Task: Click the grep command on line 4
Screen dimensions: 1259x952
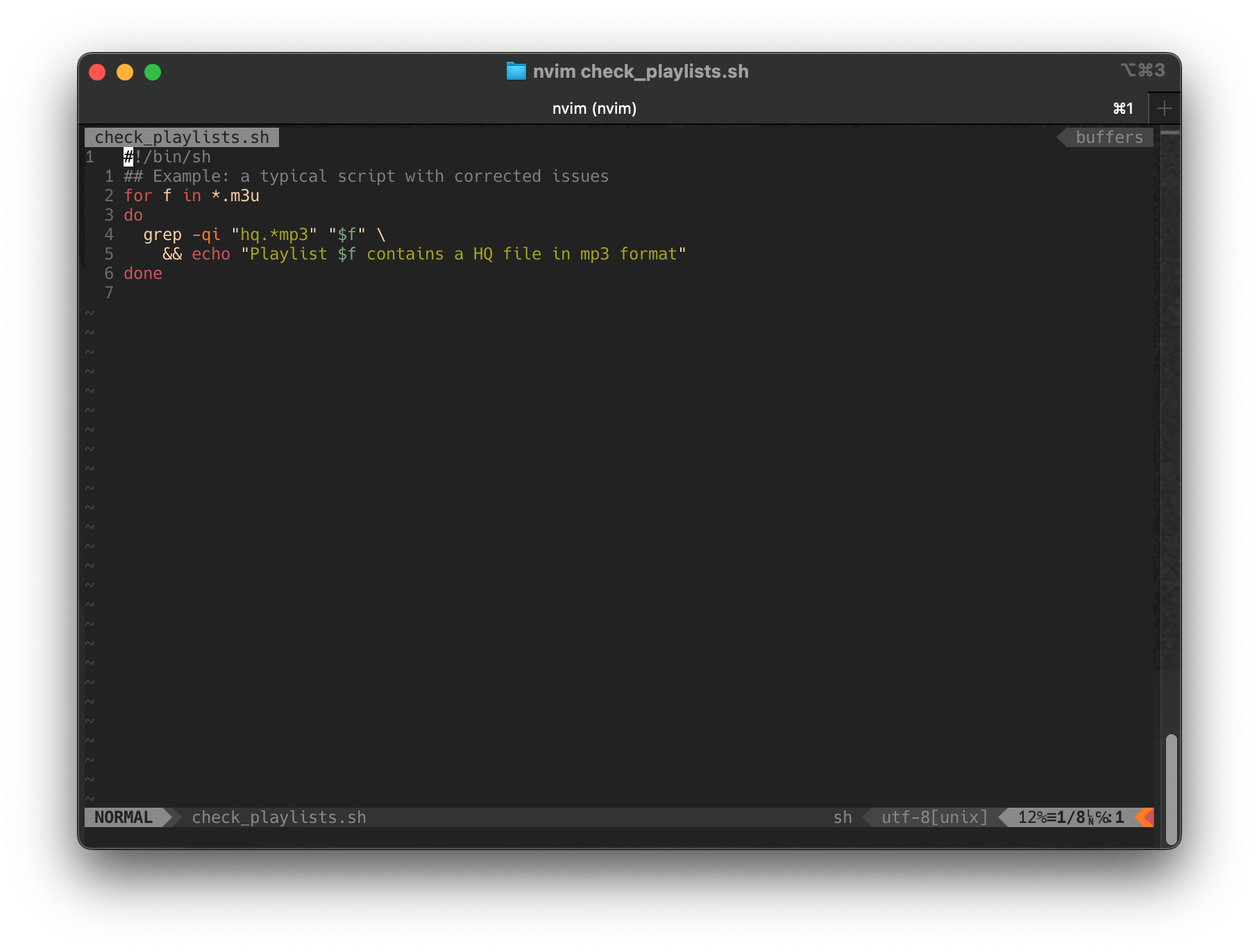Action: click(x=162, y=235)
